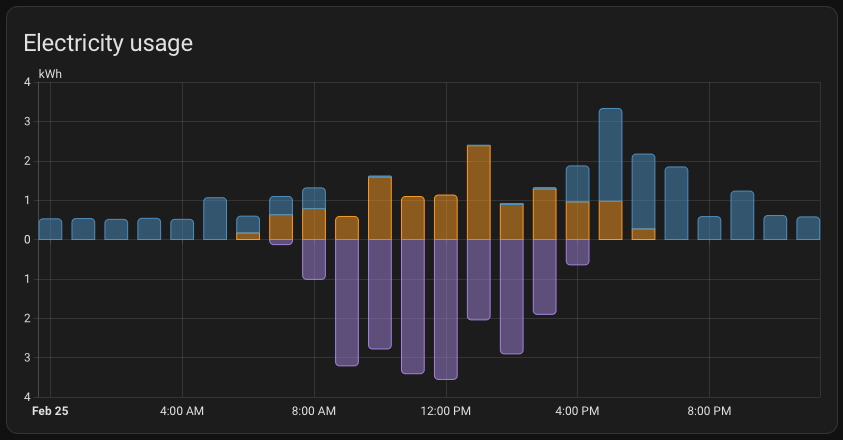Image resolution: width=843 pixels, height=440 pixels.
Task: Select orange segment under the tallest blue bar
Action: (x=610, y=221)
